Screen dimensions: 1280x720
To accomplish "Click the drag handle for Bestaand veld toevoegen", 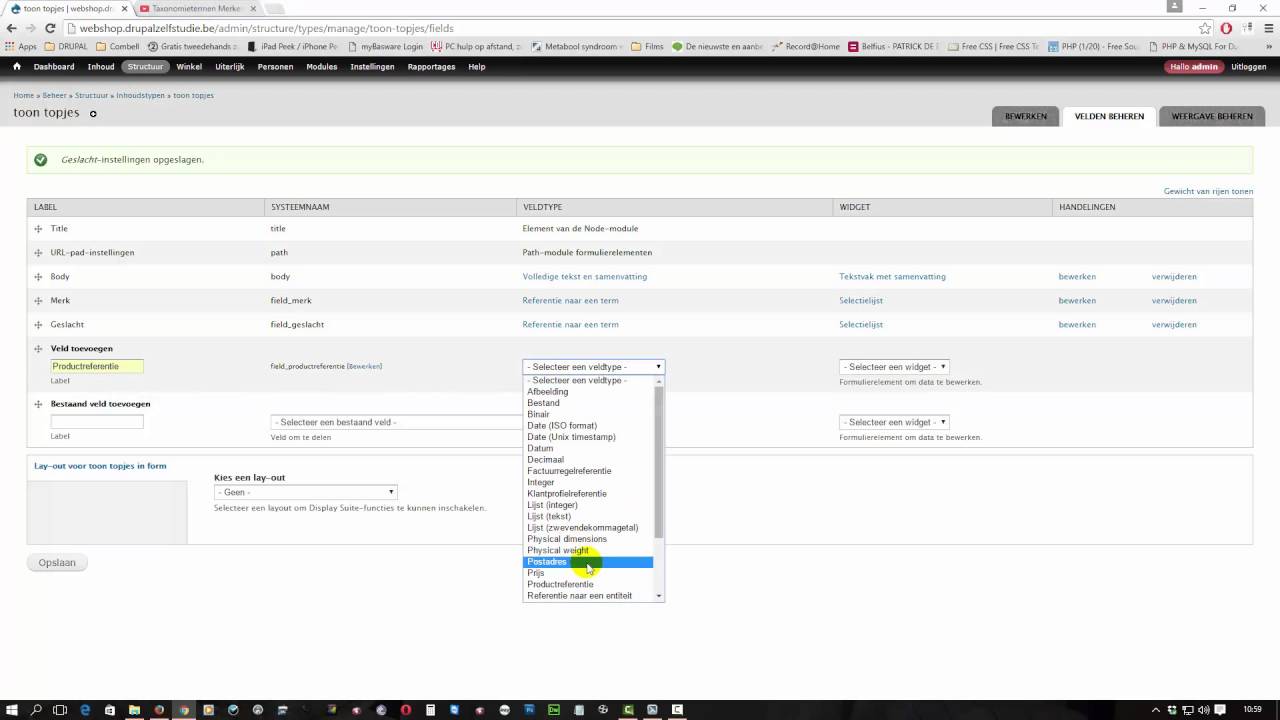I will point(38,404).
